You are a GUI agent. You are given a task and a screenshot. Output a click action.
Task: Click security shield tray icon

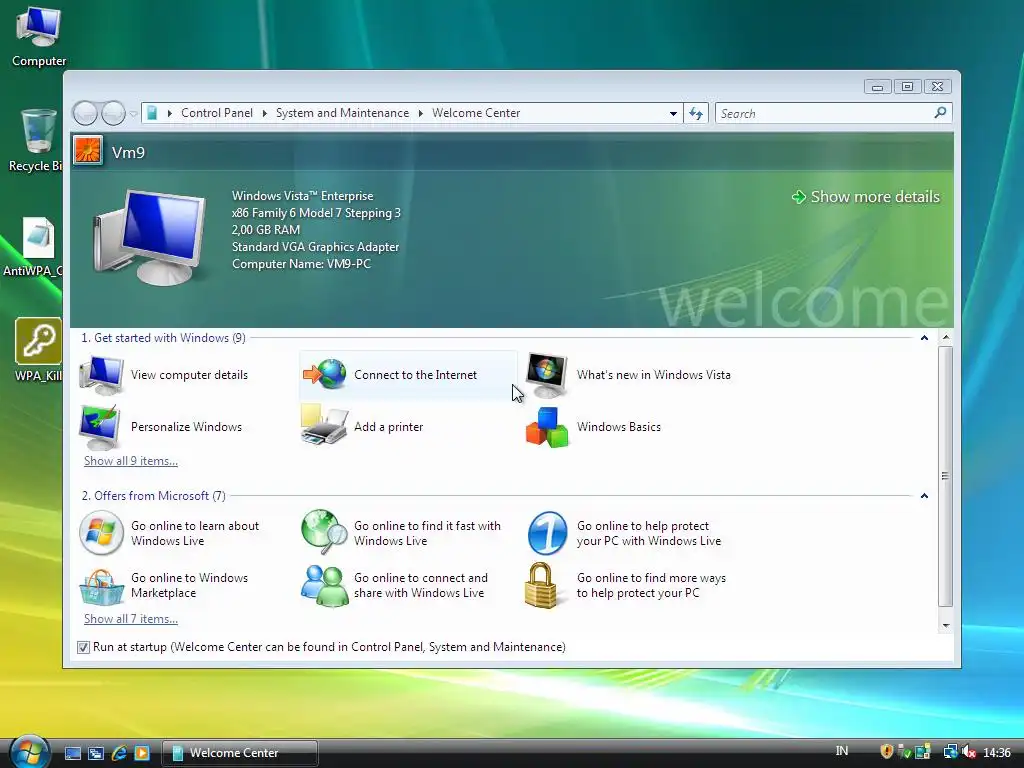(x=886, y=752)
